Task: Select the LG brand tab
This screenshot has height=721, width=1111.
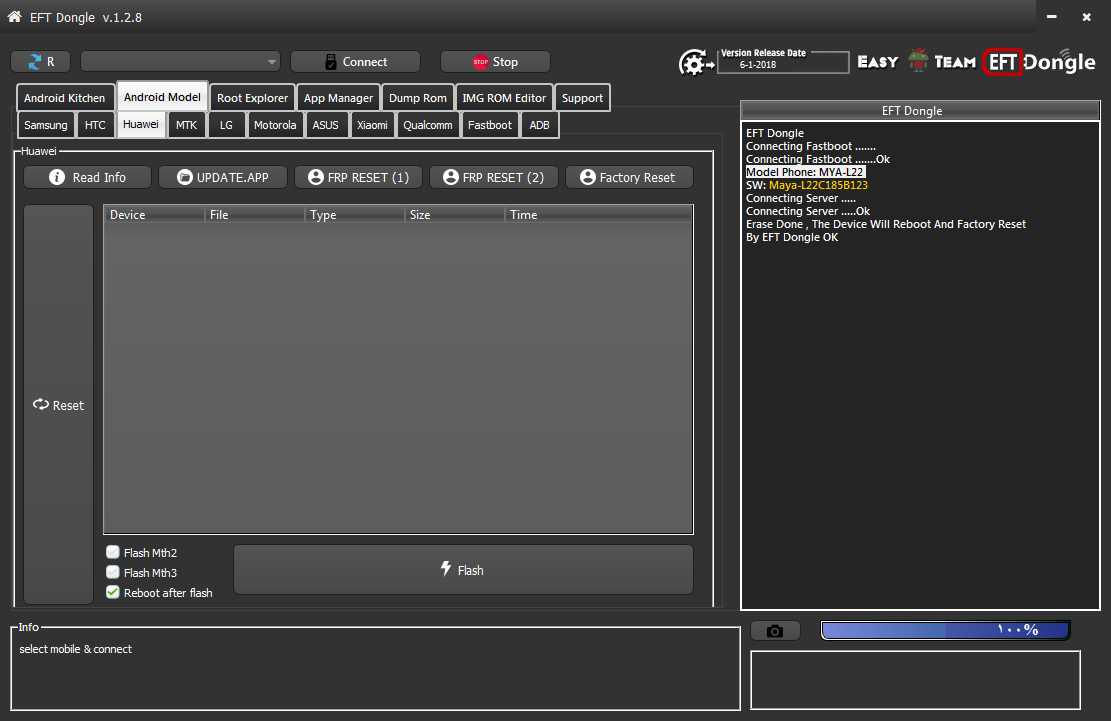Action: coord(226,125)
